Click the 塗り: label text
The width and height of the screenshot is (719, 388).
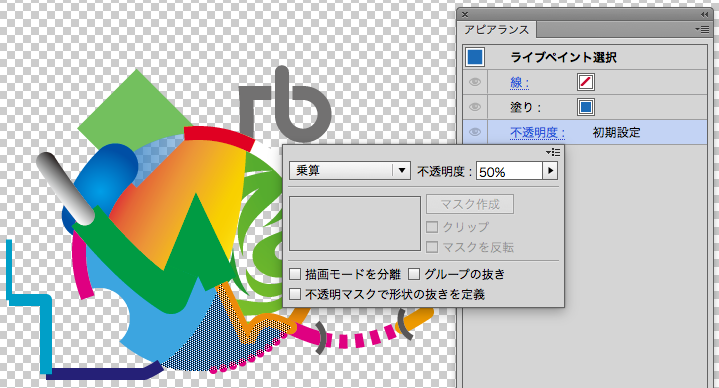526,107
